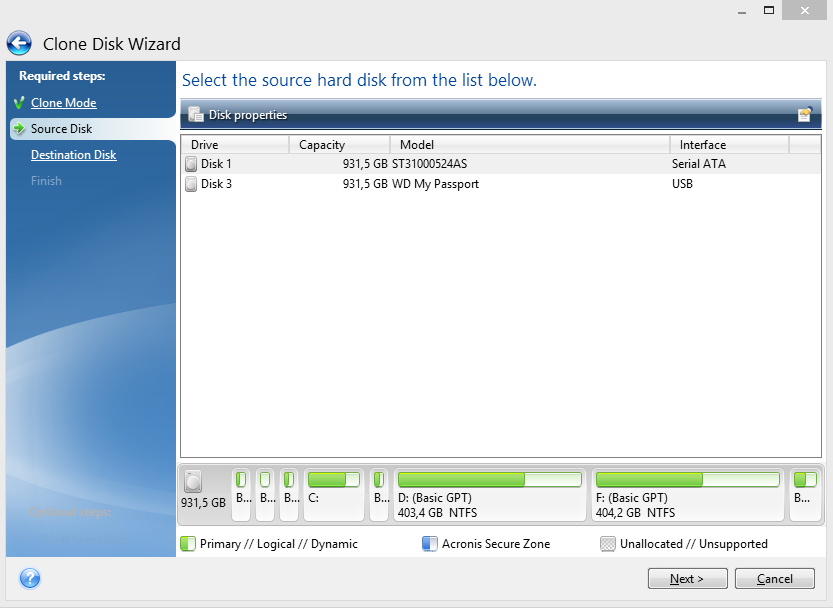Image resolution: width=833 pixels, height=609 pixels.
Task: Click the Unallocated legend icon
Action: pyautogui.click(x=607, y=544)
